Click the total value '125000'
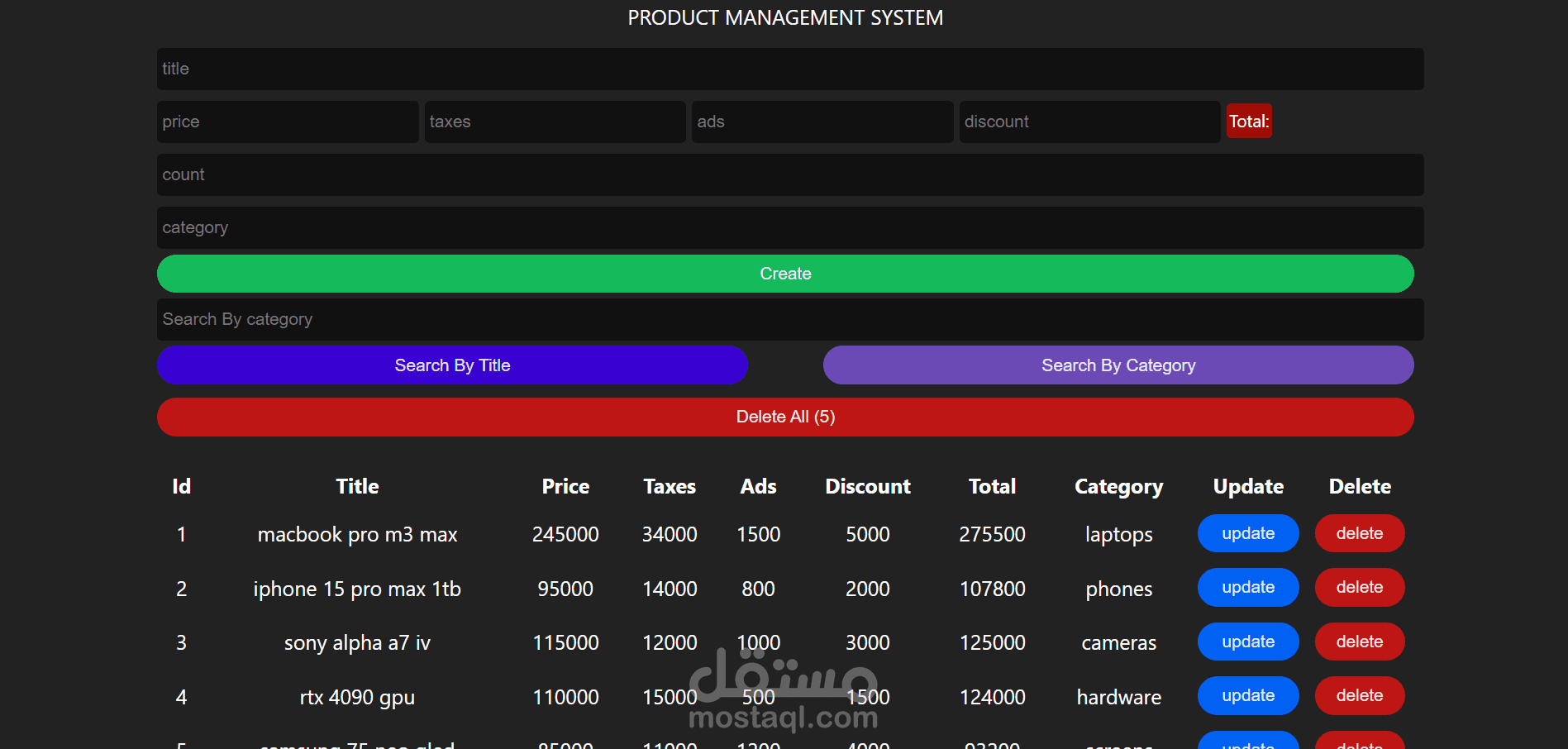The width and height of the screenshot is (1568, 749). tap(992, 642)
